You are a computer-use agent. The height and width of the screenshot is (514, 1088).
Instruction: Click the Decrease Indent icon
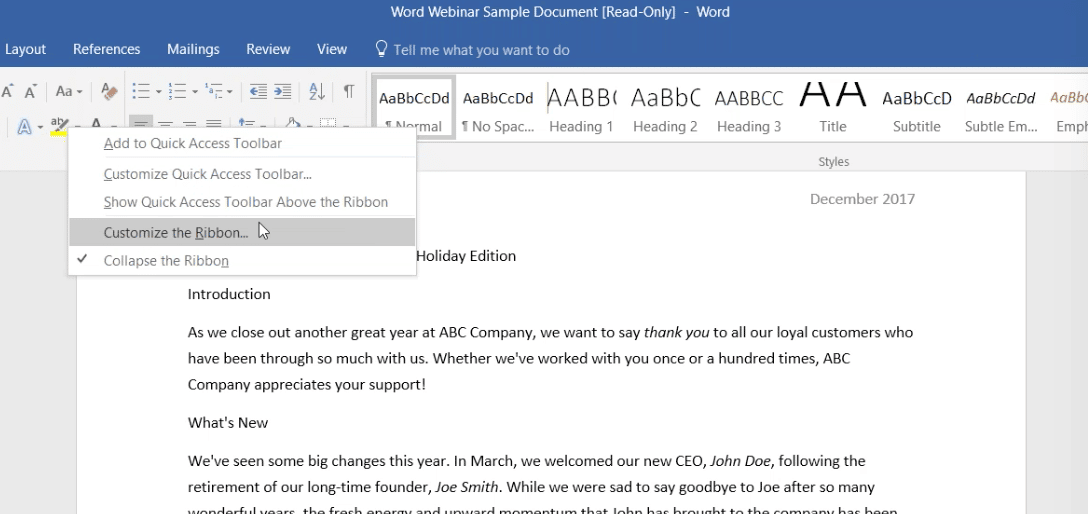coord(258,91)
